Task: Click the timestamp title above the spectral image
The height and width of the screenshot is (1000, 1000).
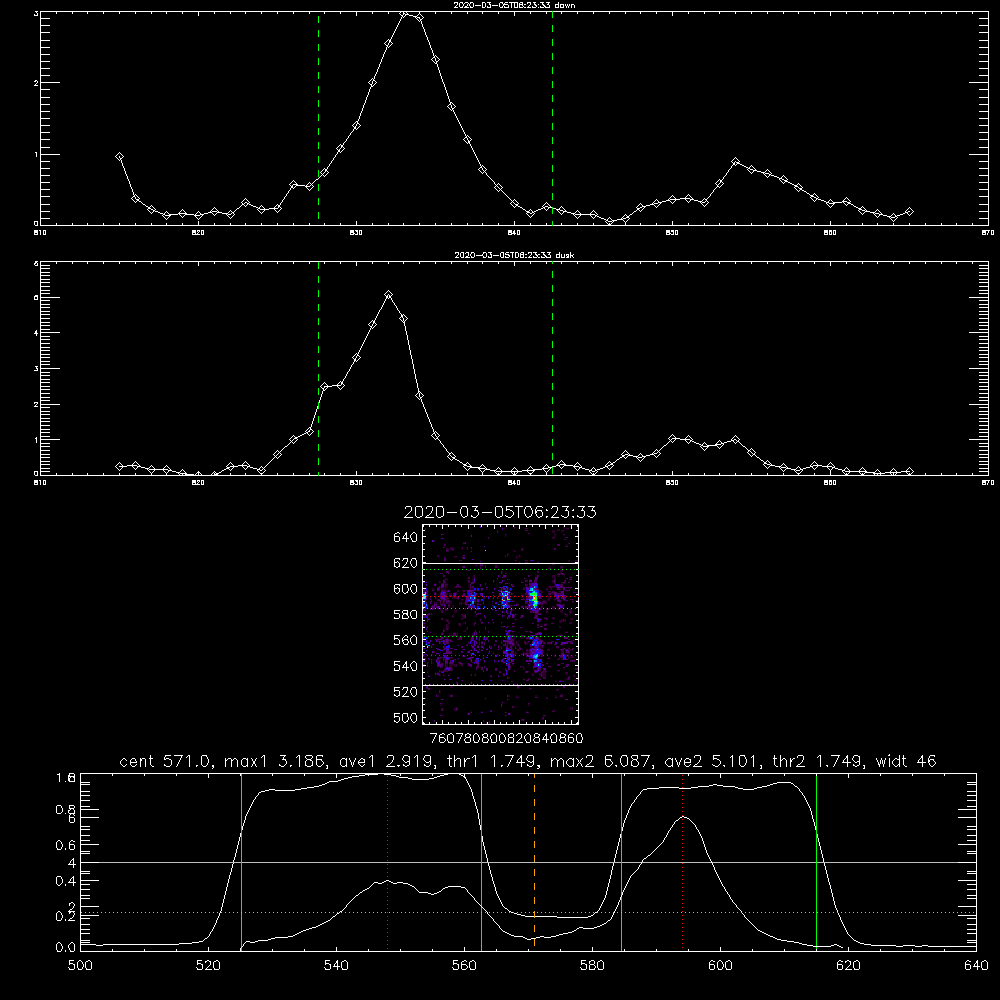Action: pos(500,512)
